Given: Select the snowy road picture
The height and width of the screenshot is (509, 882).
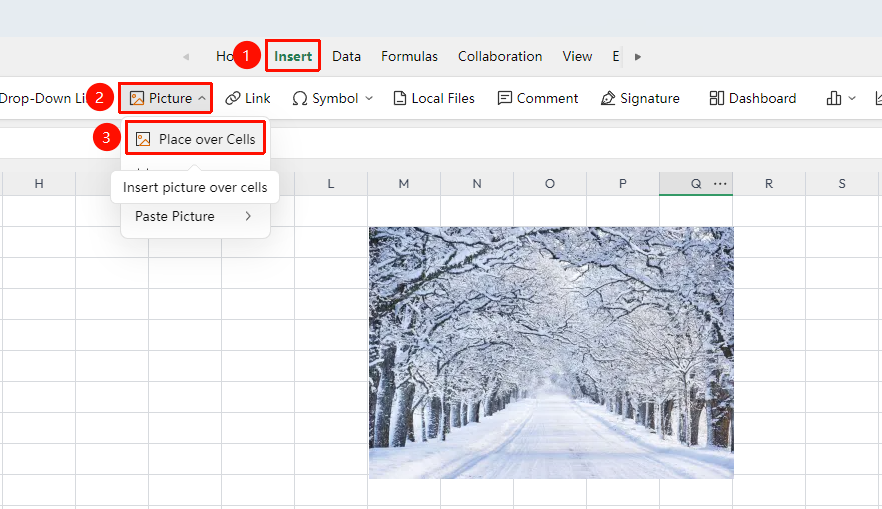Looking at the screenshot, I should pos(551,353).
